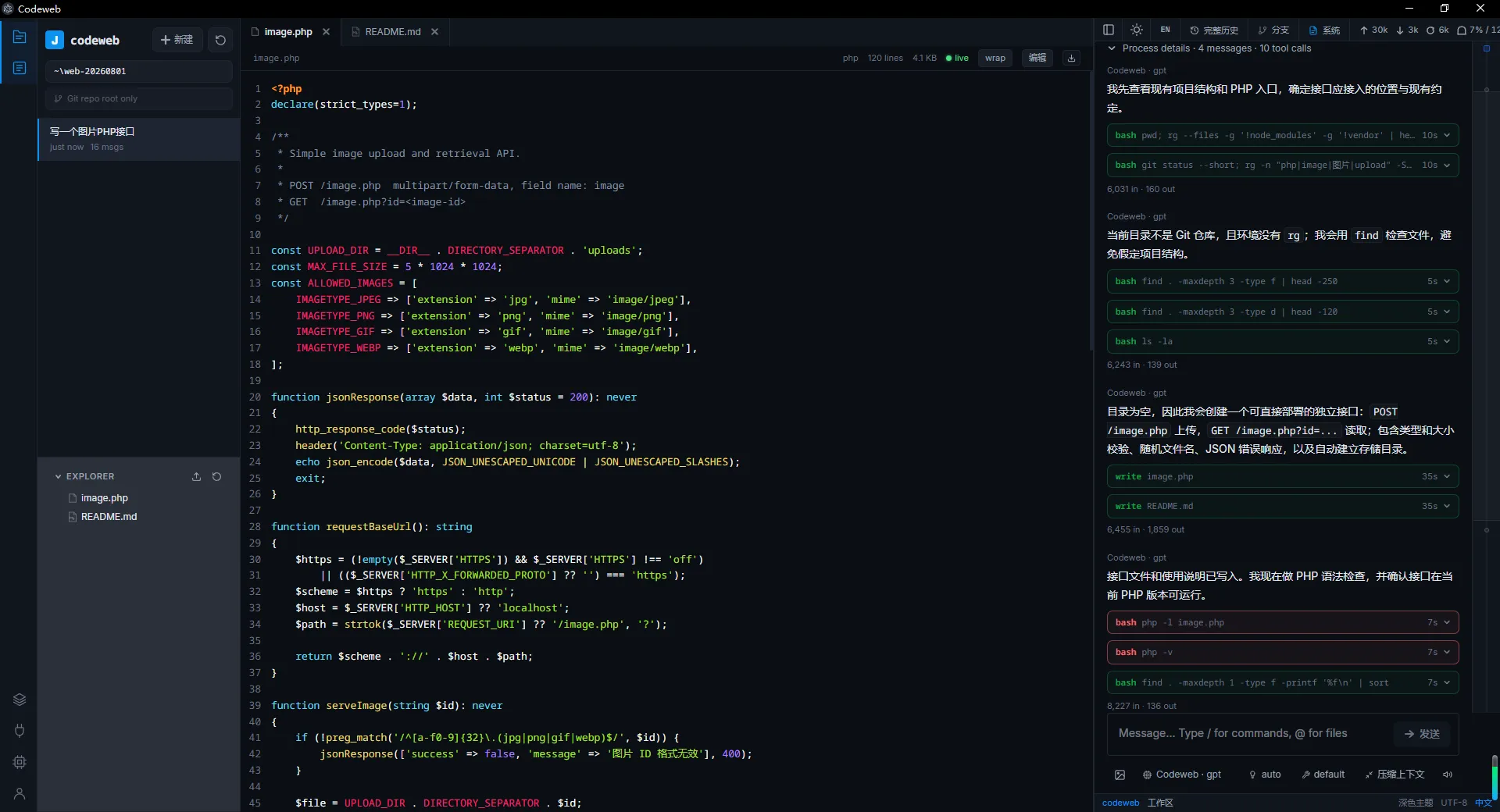Toggle the Git repo root only filter
Image resolution: width=1500 pixels, height=812 pixels.
click(x=139, y=98)
